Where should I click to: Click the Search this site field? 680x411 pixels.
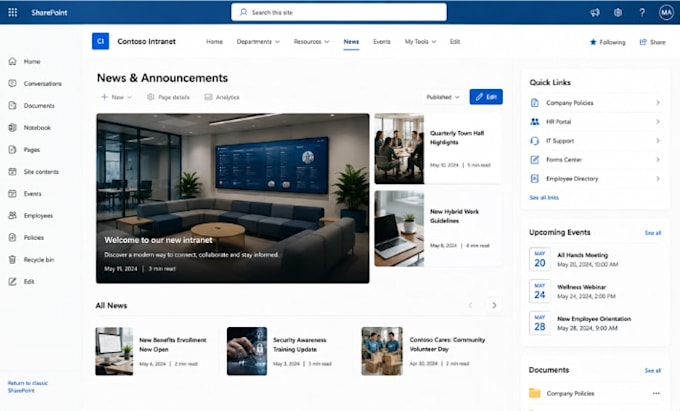339,12
